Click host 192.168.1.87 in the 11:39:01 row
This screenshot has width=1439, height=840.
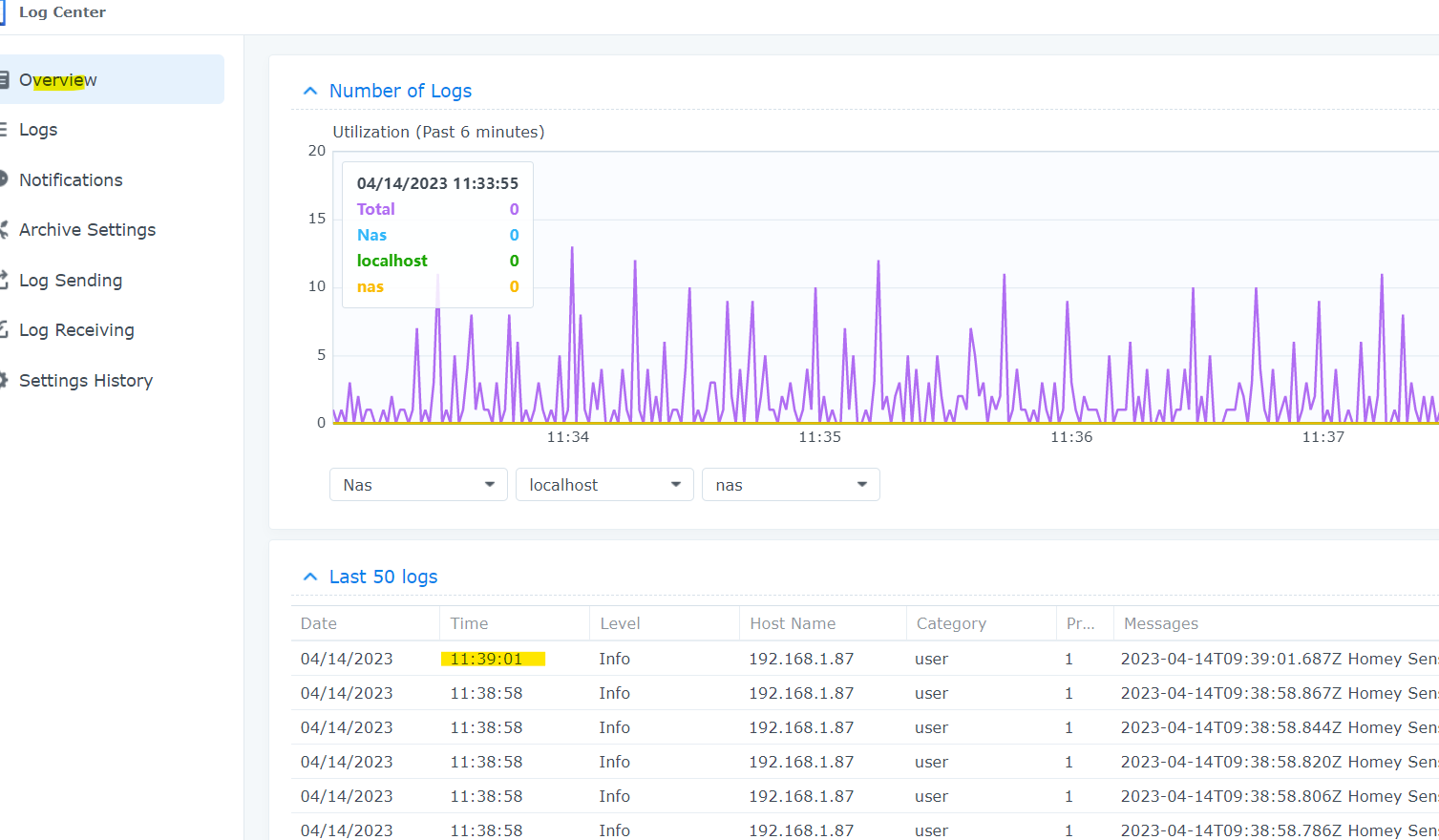pyautogui.click(x=801, y=659)
